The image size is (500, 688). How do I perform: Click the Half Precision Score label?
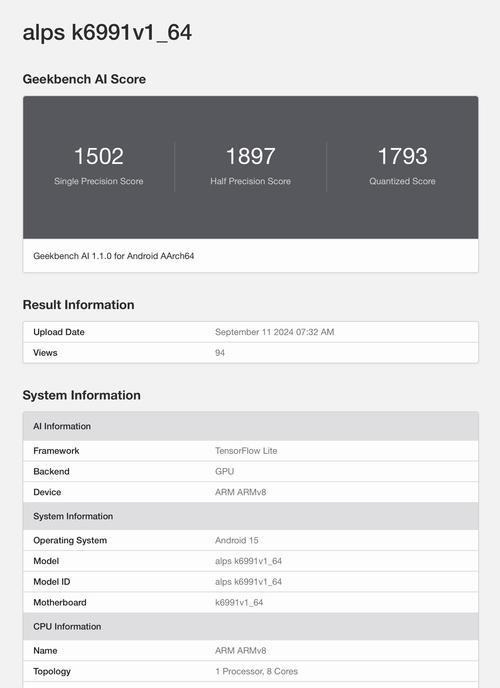pos(250,181)
